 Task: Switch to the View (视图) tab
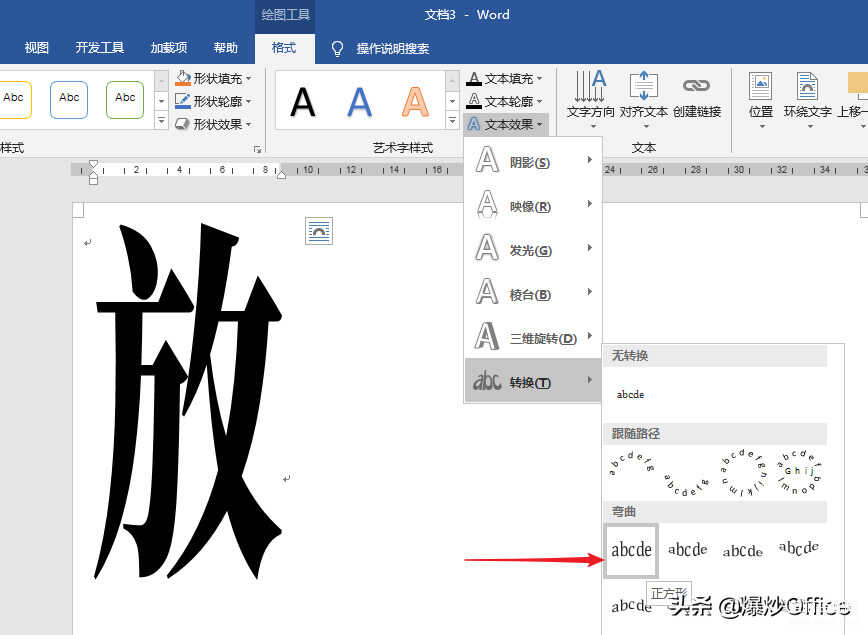tap(37, 48)
